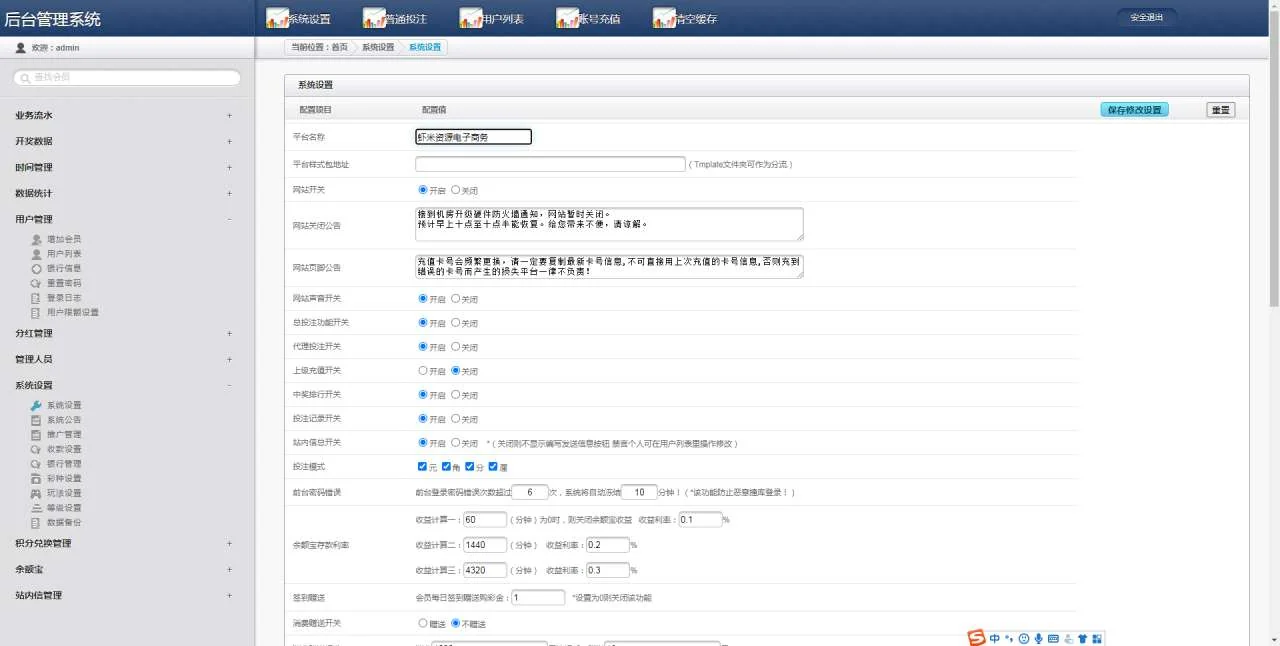Uncheck the 元 checkbox in 投注模式
The image size is (1280, 646).
click(422, 466)
